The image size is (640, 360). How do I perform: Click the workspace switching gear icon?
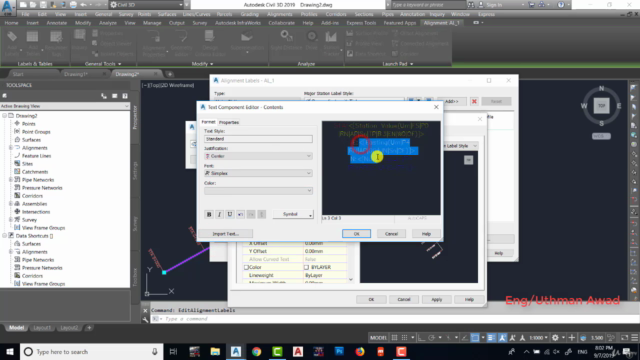tap(555, 338)
